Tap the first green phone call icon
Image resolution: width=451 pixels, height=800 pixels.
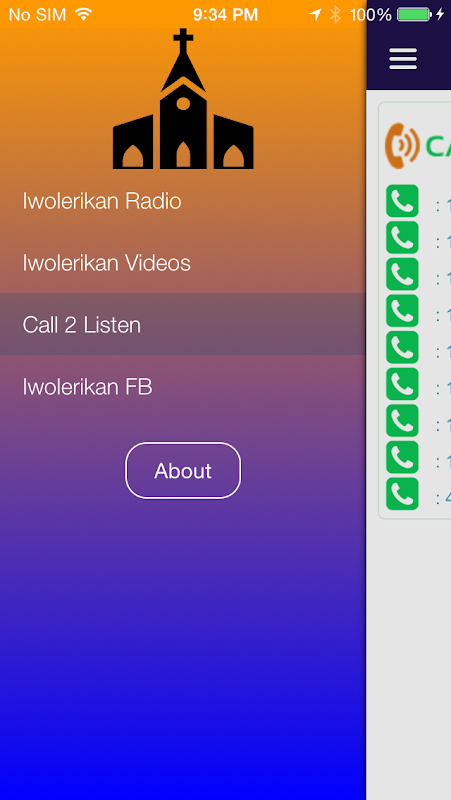(x=402, y=201)
